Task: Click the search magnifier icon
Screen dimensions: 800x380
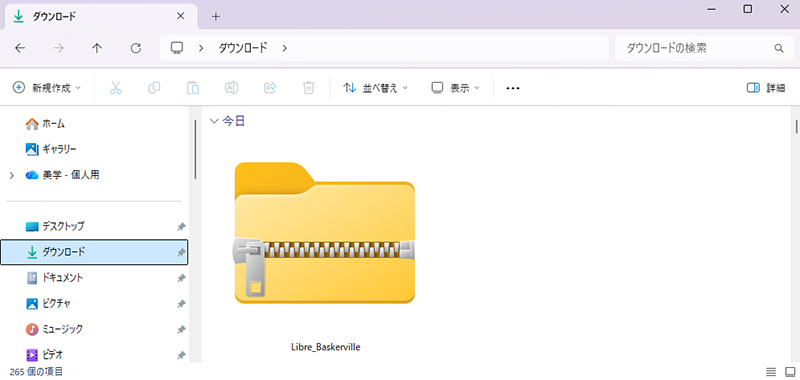Action: point(779,48)
